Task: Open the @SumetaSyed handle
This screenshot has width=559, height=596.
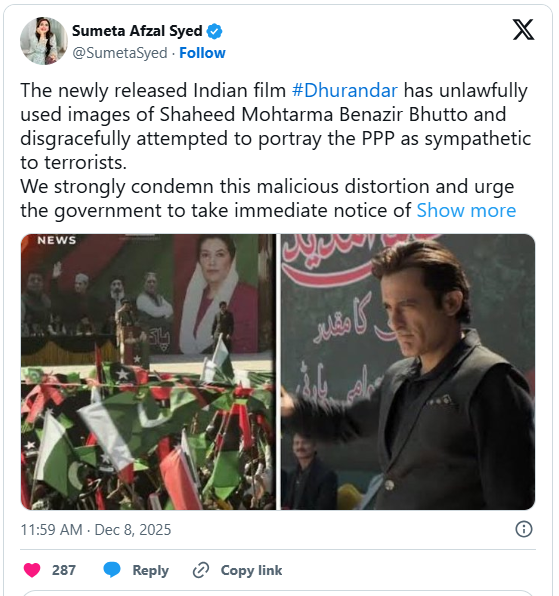Action: [x=120, y=53]
